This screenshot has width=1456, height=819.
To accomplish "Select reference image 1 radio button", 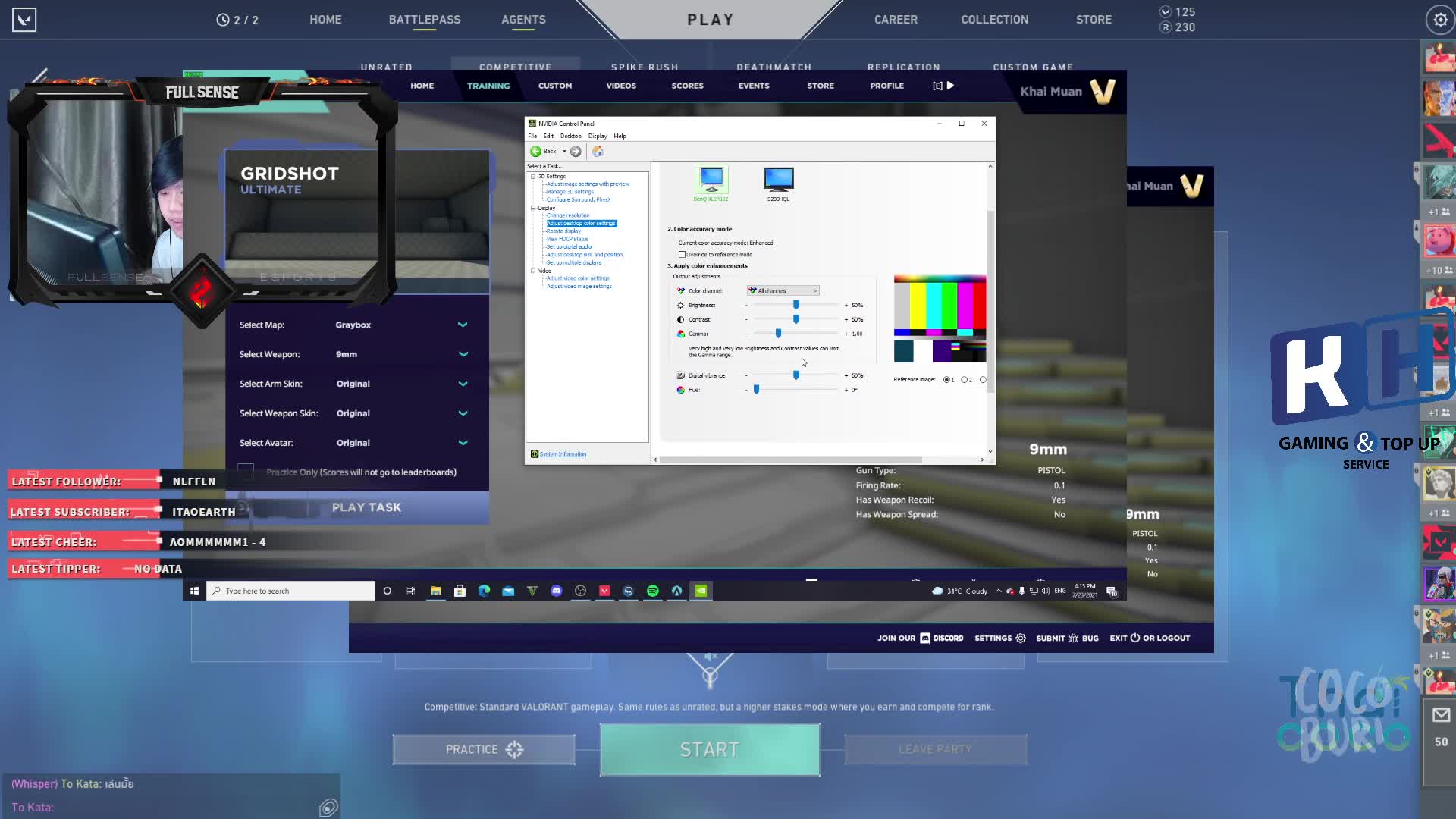I will (x=946, y=379).
